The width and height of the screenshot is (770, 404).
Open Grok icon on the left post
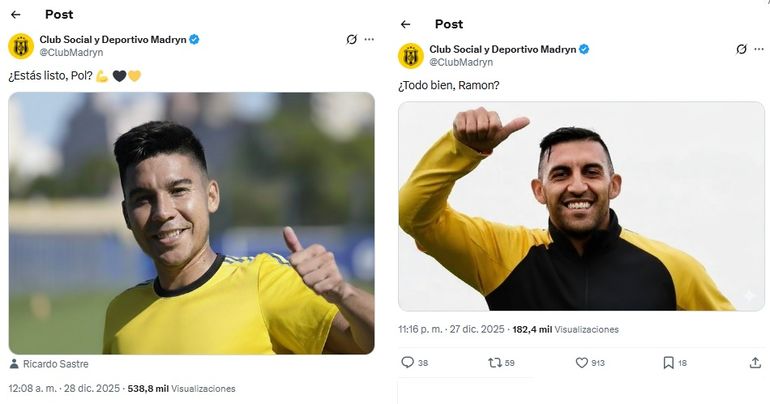351,40
